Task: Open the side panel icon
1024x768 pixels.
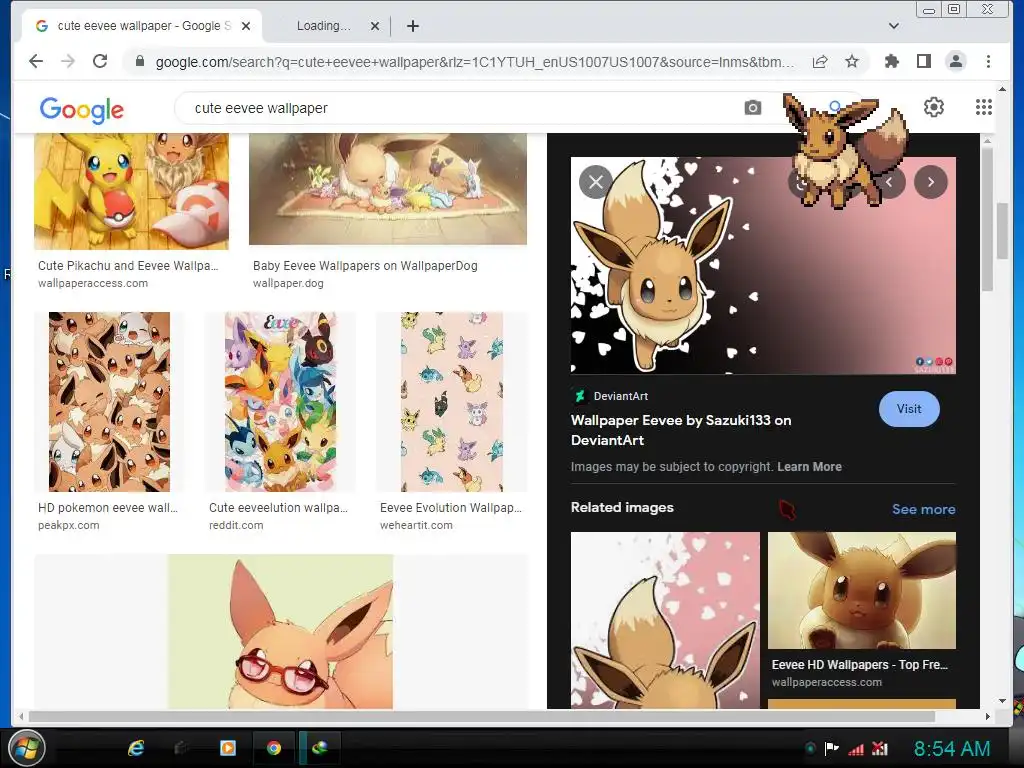Action: tap(923, 61)
